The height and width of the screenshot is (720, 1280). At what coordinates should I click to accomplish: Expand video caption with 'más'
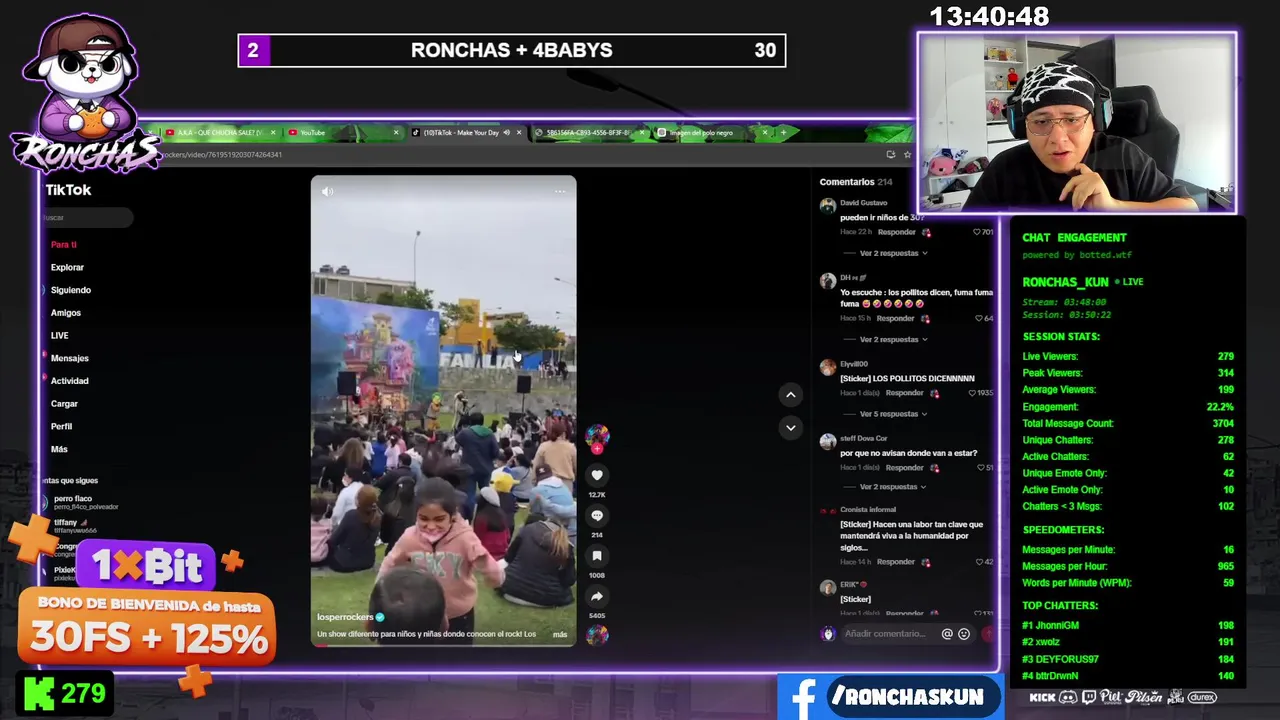pos(560,634)
